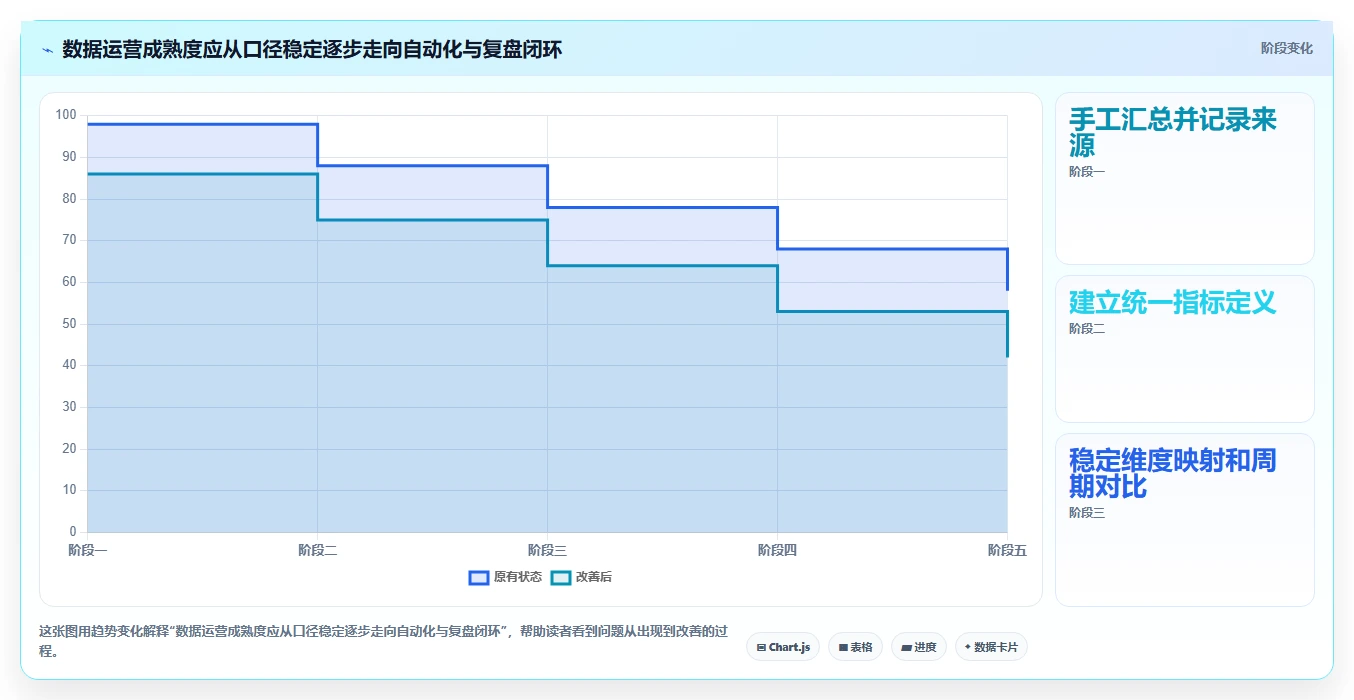Select the Chart.js tag chip
The width and height of the screenshot is (1354, 700).
pyautogui.click(x=783, y=647)
